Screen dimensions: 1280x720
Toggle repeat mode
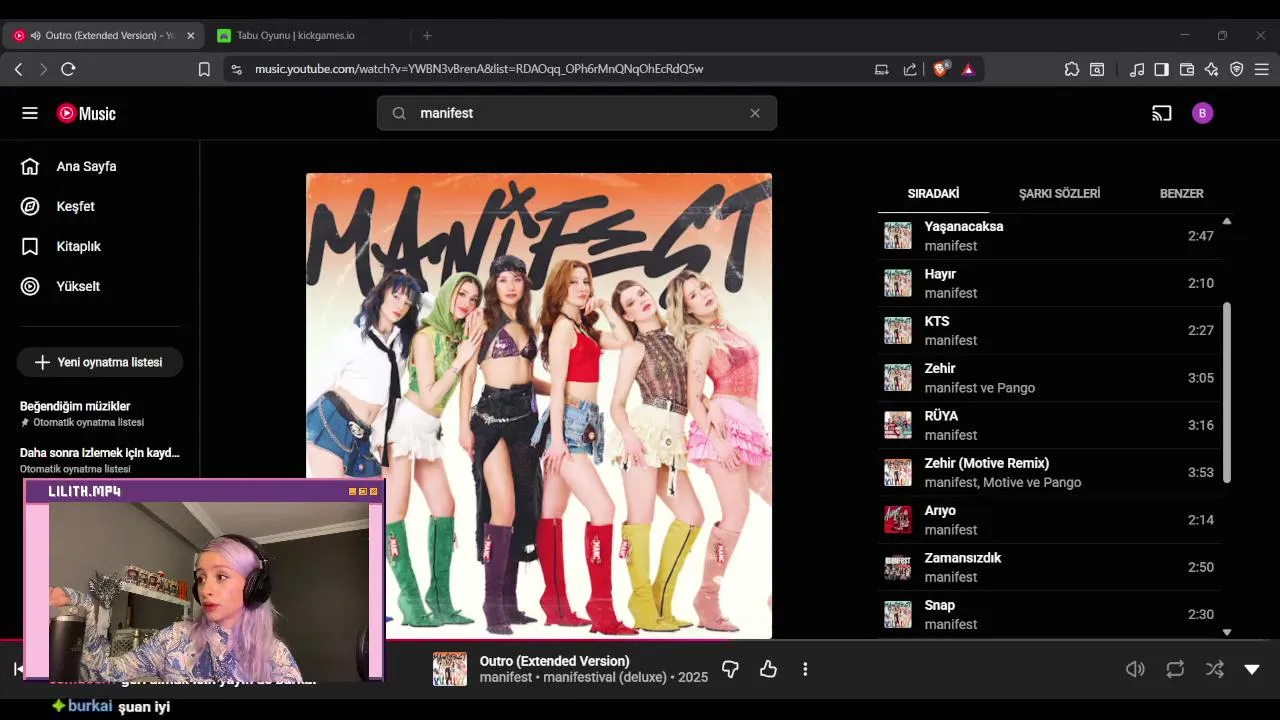coord(1175,669)
